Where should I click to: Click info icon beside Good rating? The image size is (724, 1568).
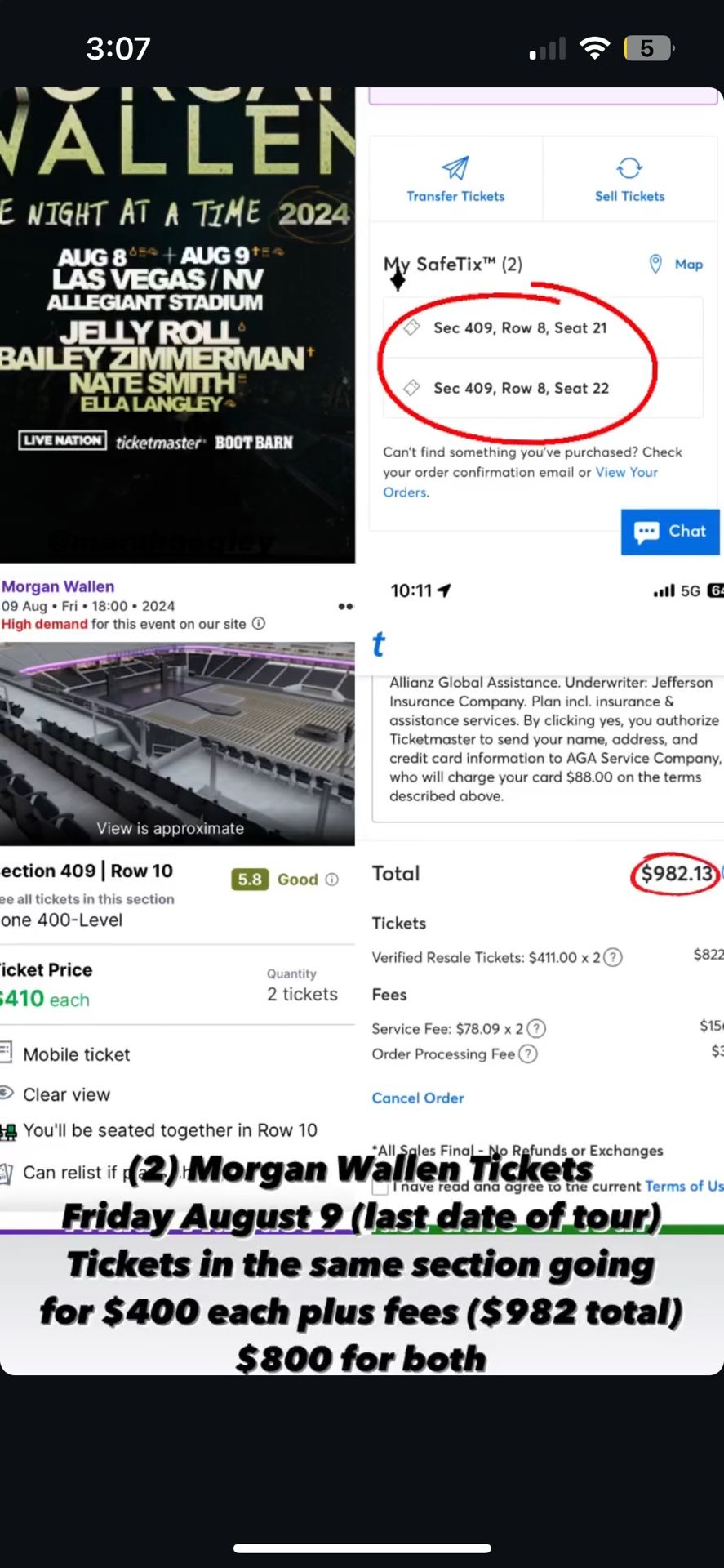click(332, 880)
